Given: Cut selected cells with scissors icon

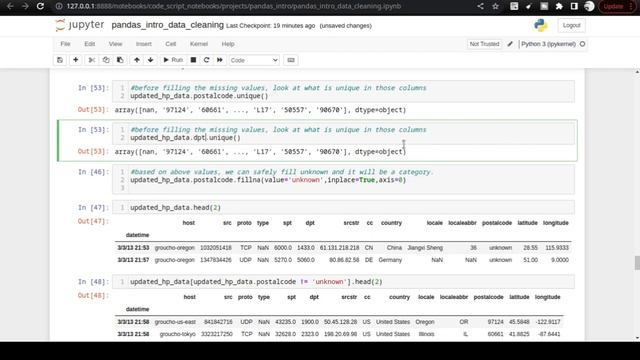Looking at the screenshot, I should click(x=91, y=60).
